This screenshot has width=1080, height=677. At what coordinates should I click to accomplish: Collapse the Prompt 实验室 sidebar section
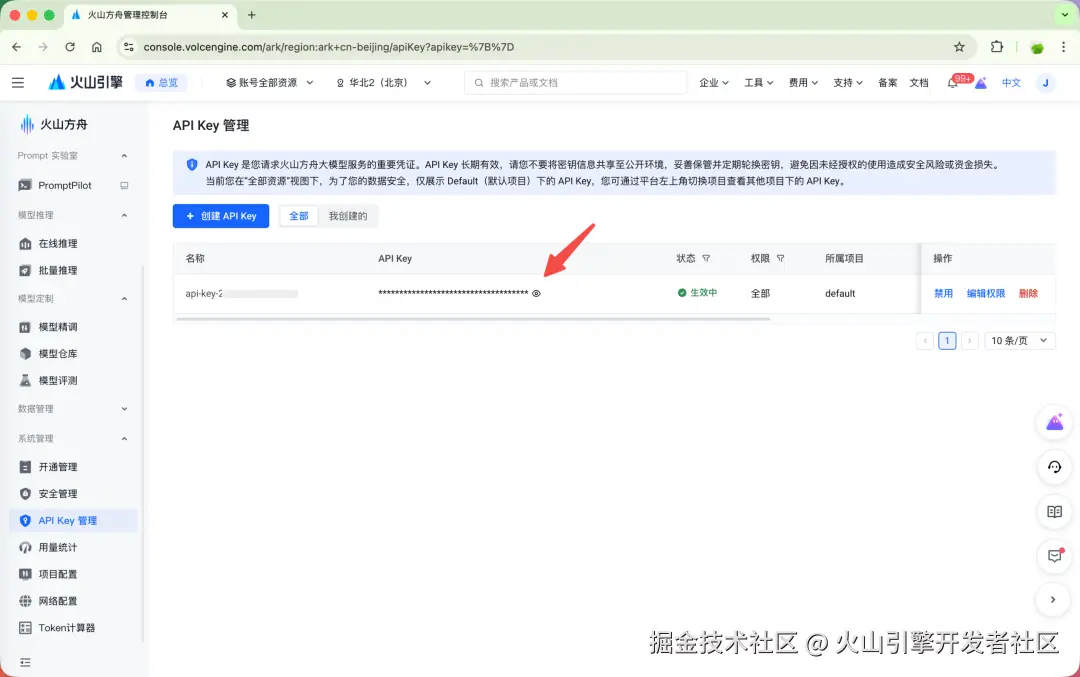click(x=124, y=156)
